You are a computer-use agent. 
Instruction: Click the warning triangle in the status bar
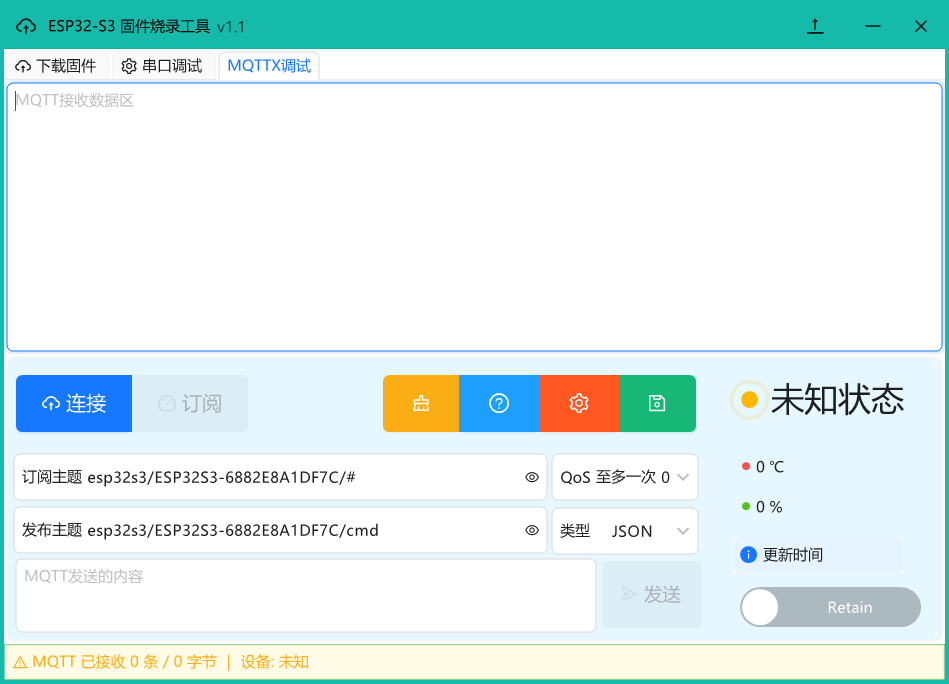(20, 662)
